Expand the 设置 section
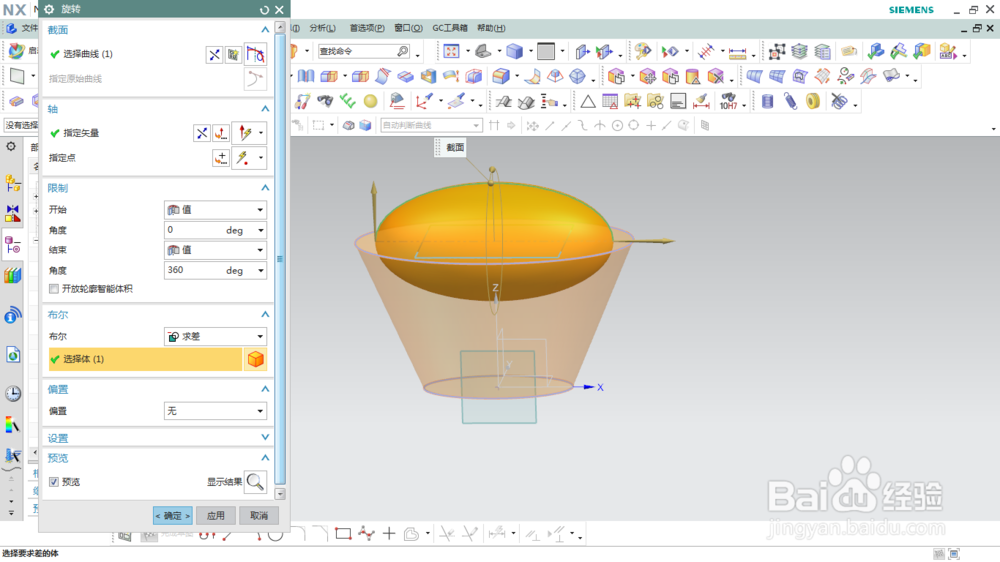 tap(265, 438)
